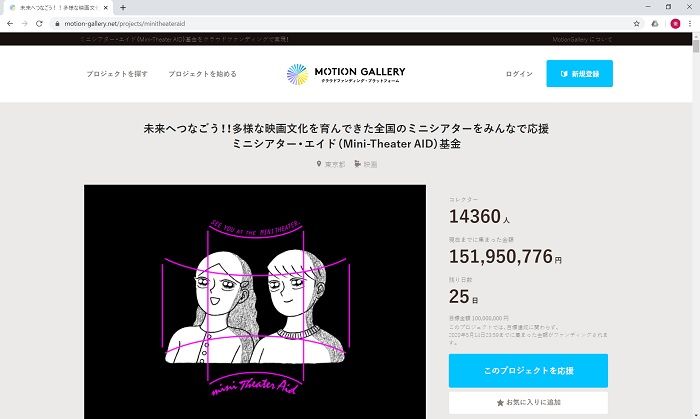Click the padlock site info icon
The image size is (700, 419).
click(x=57, y=24)
